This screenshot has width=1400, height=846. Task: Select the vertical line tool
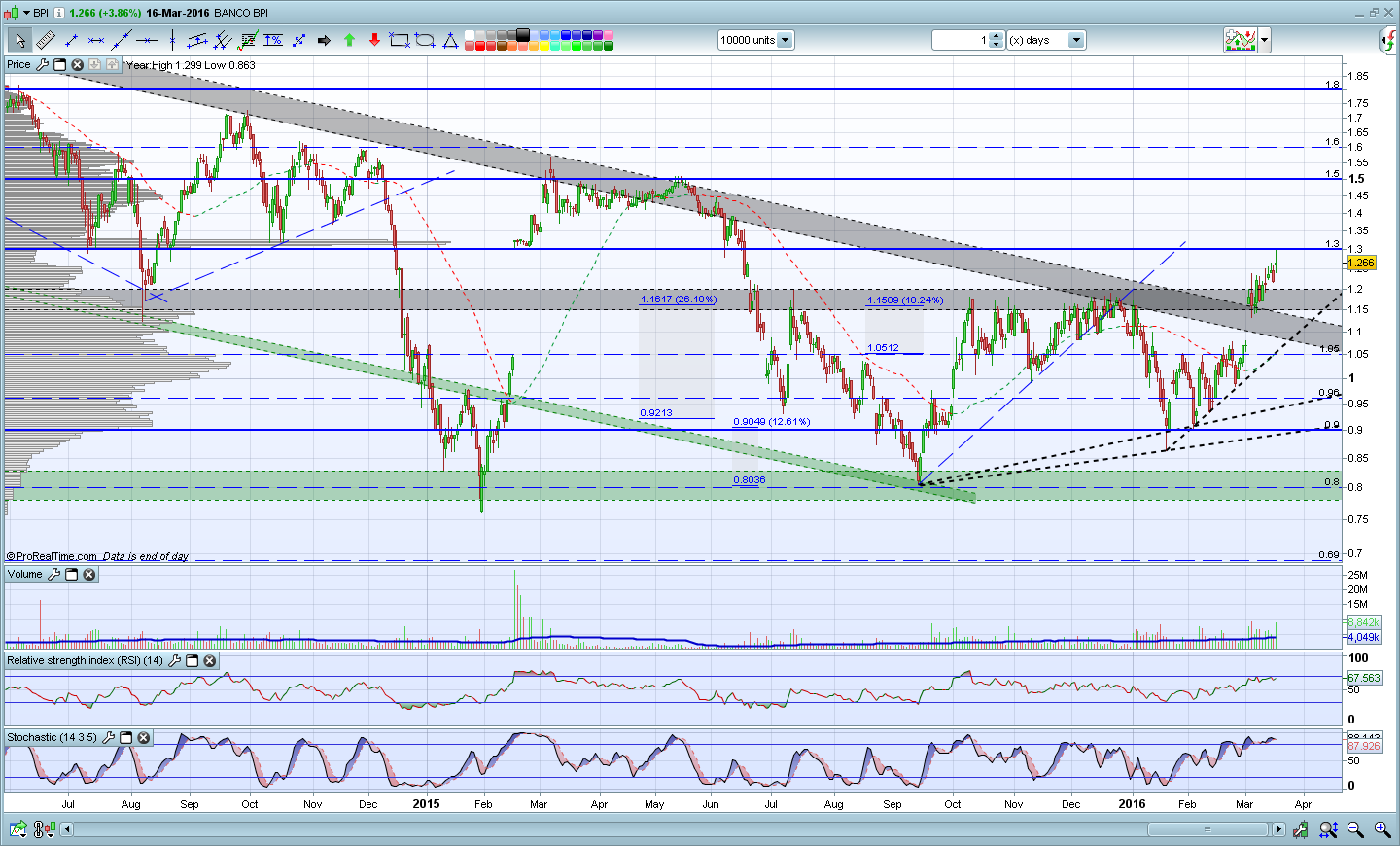(172, 40)
